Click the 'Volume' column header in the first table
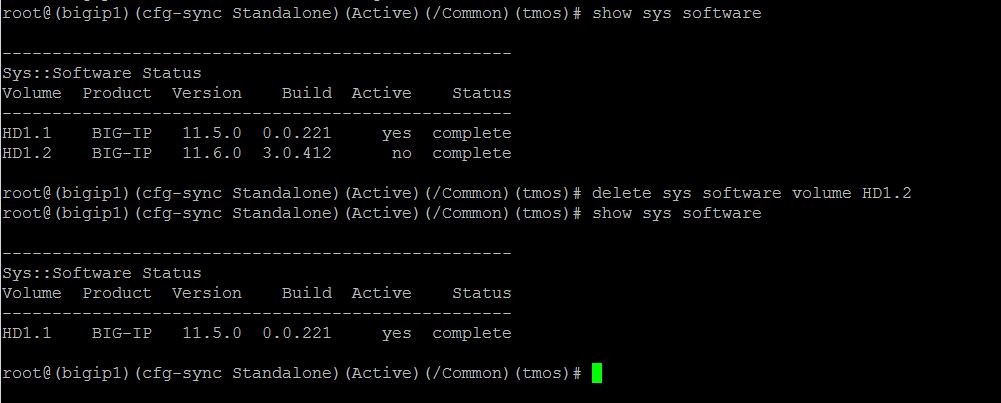Viewport: 1001px width, 403px height. click(x=31, y=93)
